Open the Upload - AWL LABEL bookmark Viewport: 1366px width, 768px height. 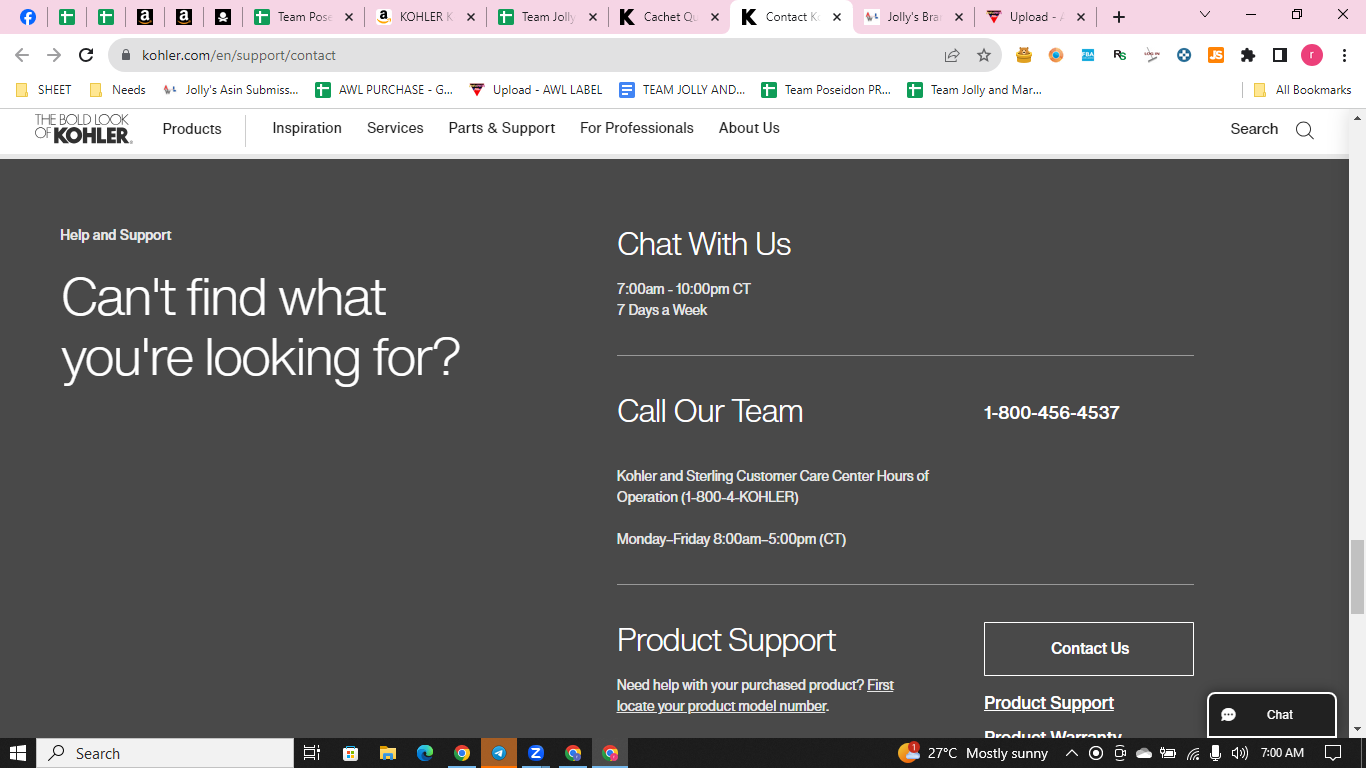click(537, 90)
